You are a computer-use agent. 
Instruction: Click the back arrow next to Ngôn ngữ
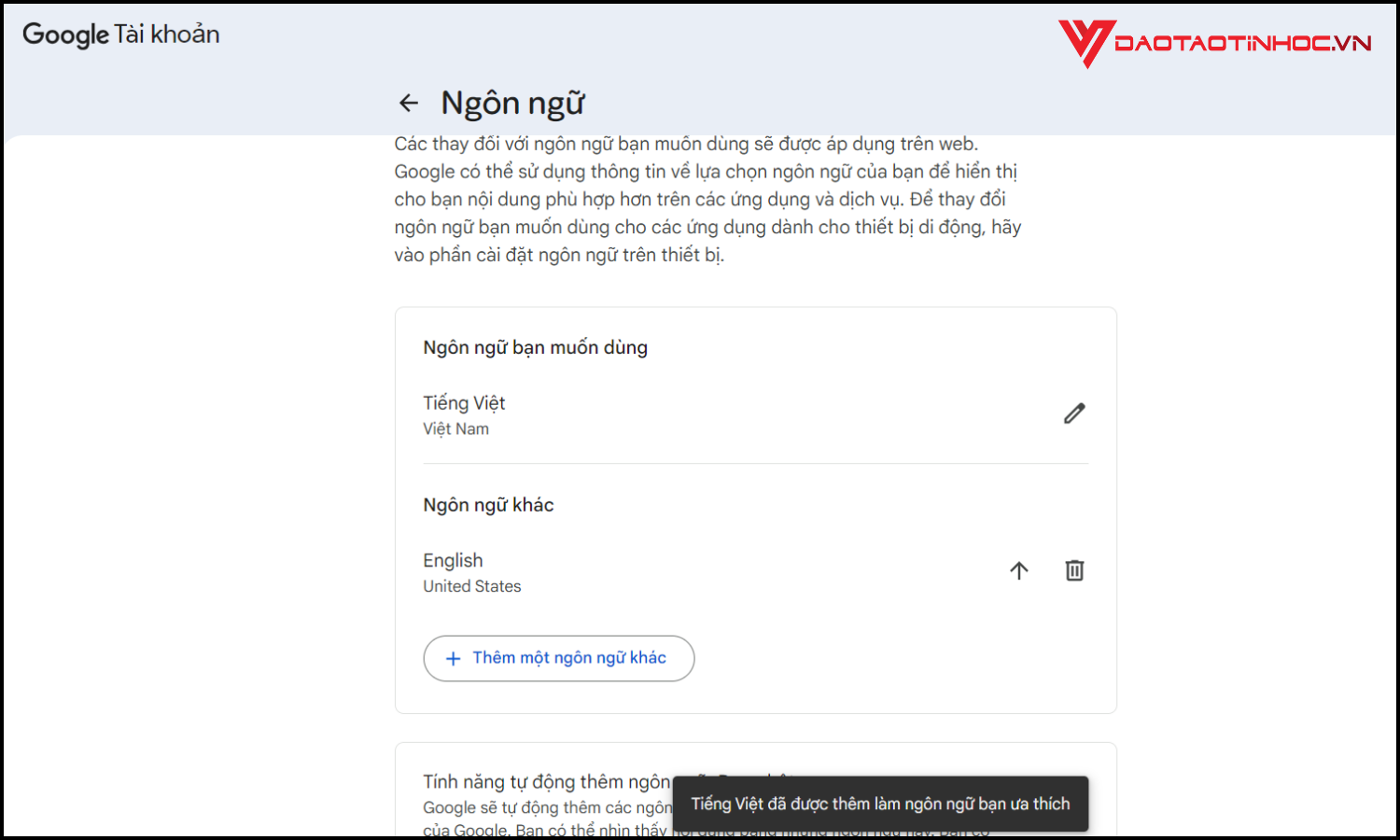(409, 103)
